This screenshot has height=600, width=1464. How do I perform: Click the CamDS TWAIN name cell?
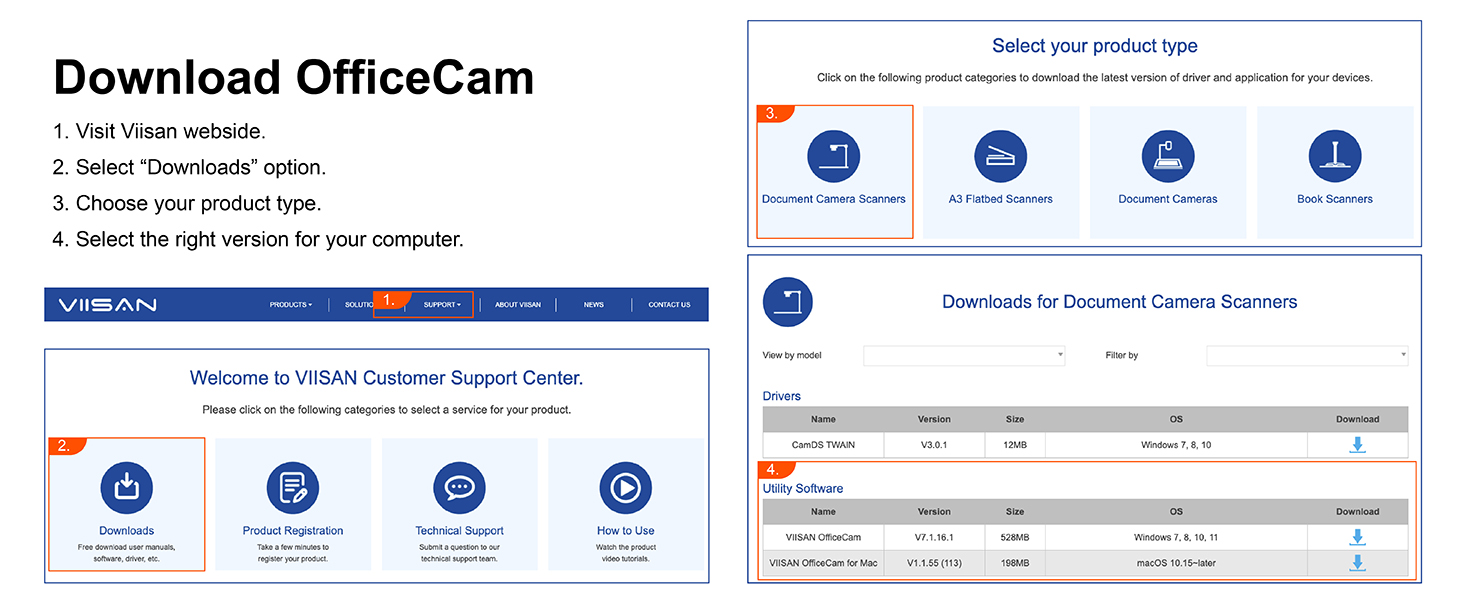click(823, 445)
